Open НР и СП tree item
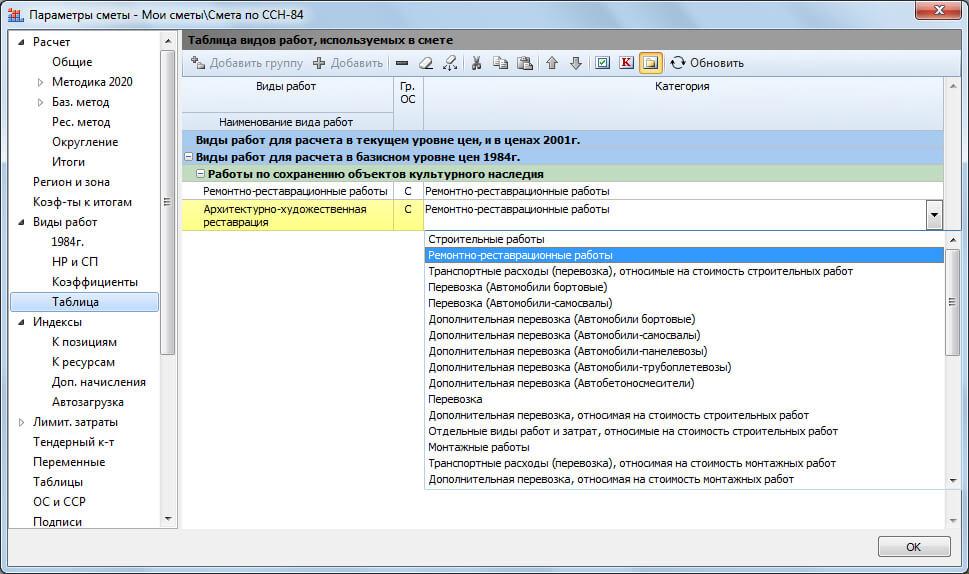This screenshot has width=969, height=574. click(x=75, y=262)
